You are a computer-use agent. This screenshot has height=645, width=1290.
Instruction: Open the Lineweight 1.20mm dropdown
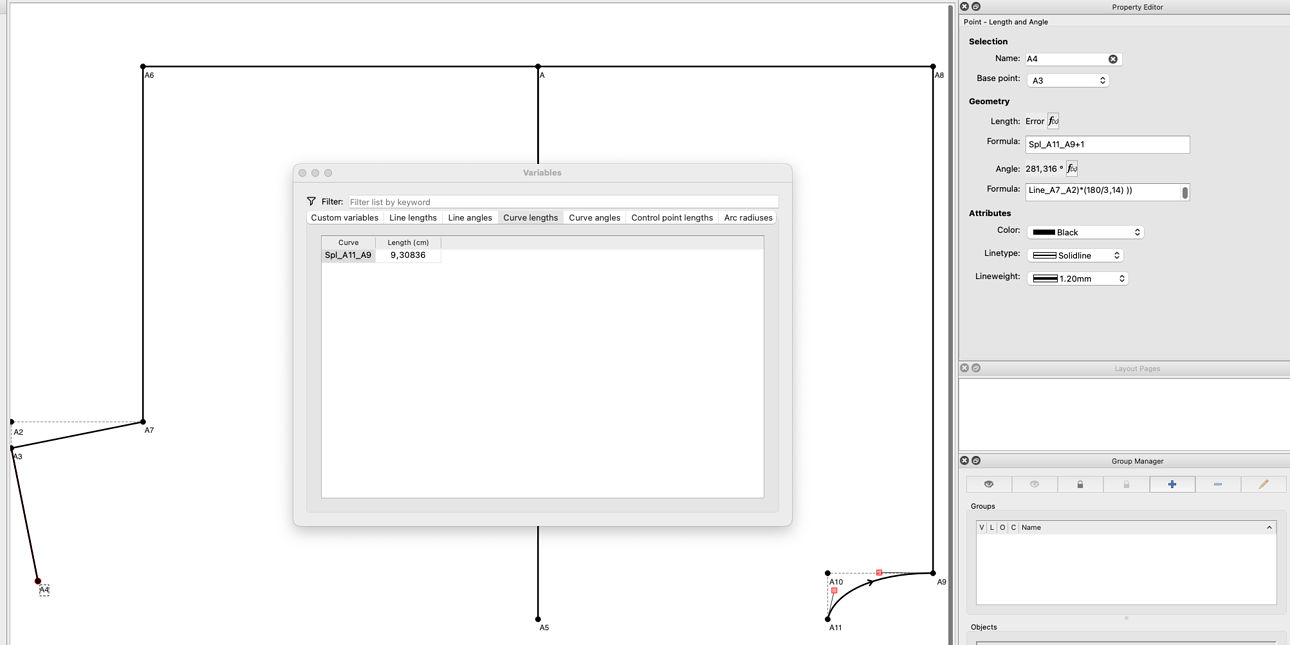point(1078,278)
